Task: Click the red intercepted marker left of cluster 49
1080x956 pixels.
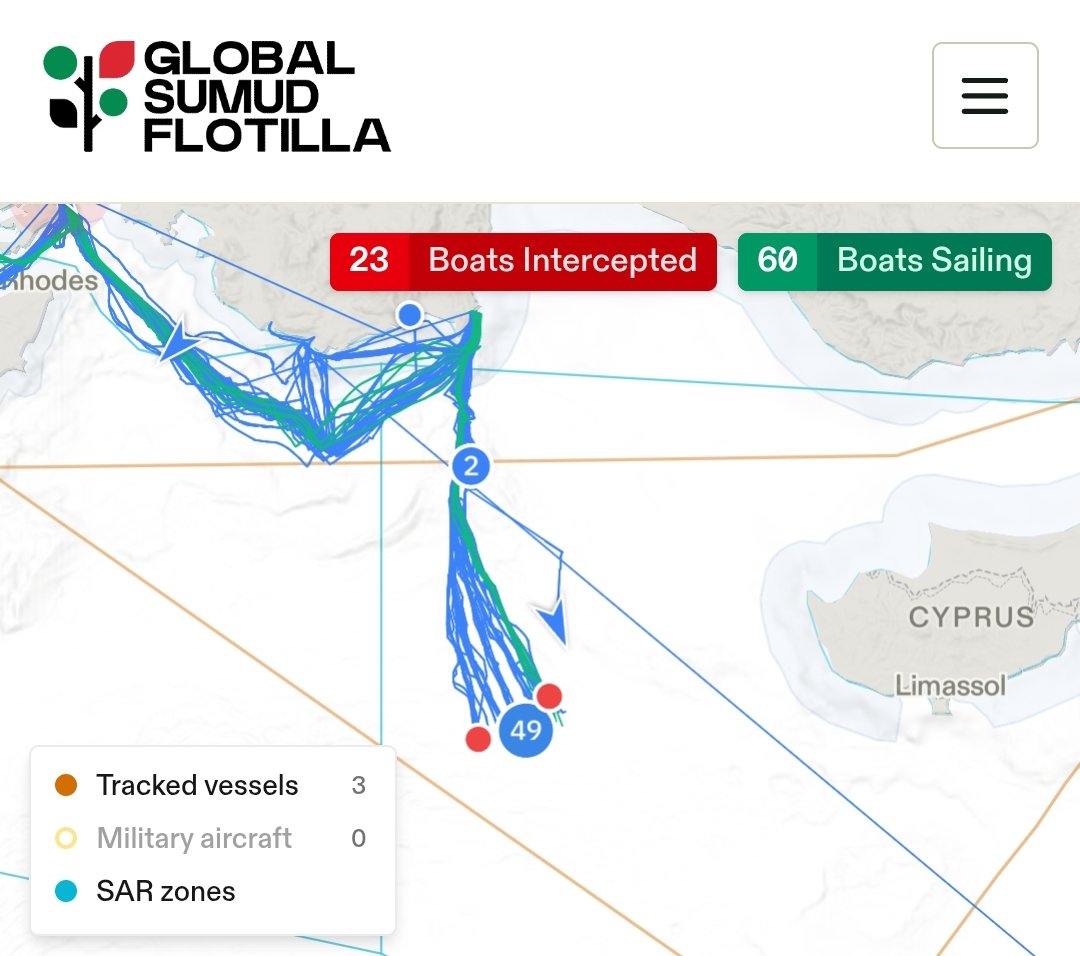Action: tap(478, 738)
